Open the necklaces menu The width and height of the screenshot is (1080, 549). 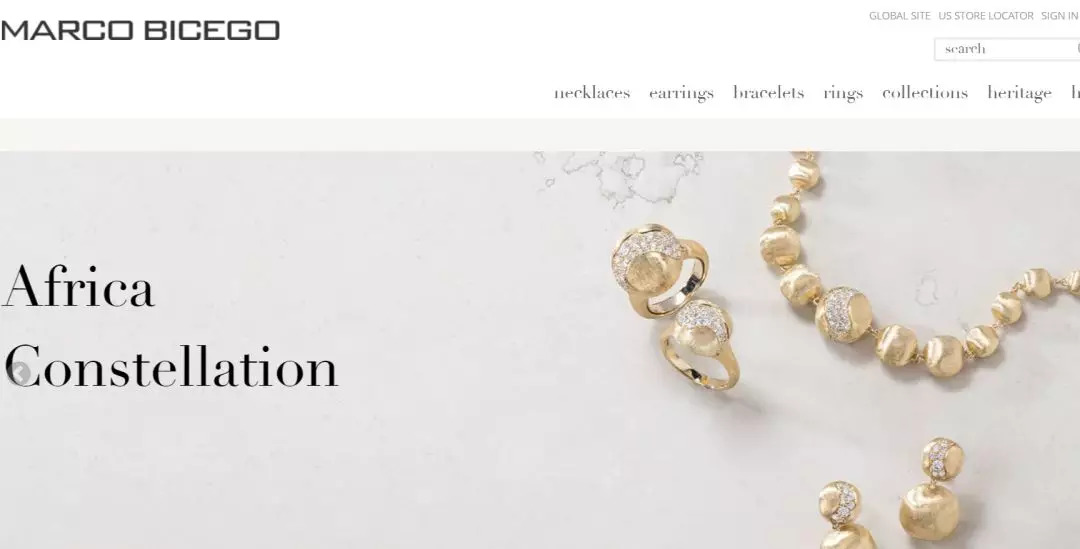tap(592, 93)
